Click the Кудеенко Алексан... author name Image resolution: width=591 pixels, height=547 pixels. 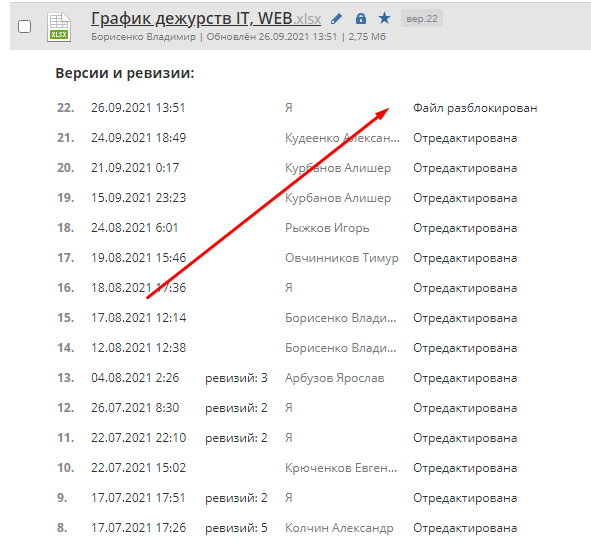click(x=342, y=138)
